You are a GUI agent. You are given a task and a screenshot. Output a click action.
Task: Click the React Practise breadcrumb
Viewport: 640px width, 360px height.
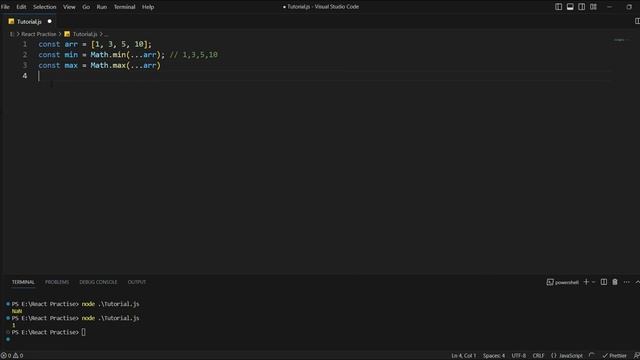(x=39, y=34)
